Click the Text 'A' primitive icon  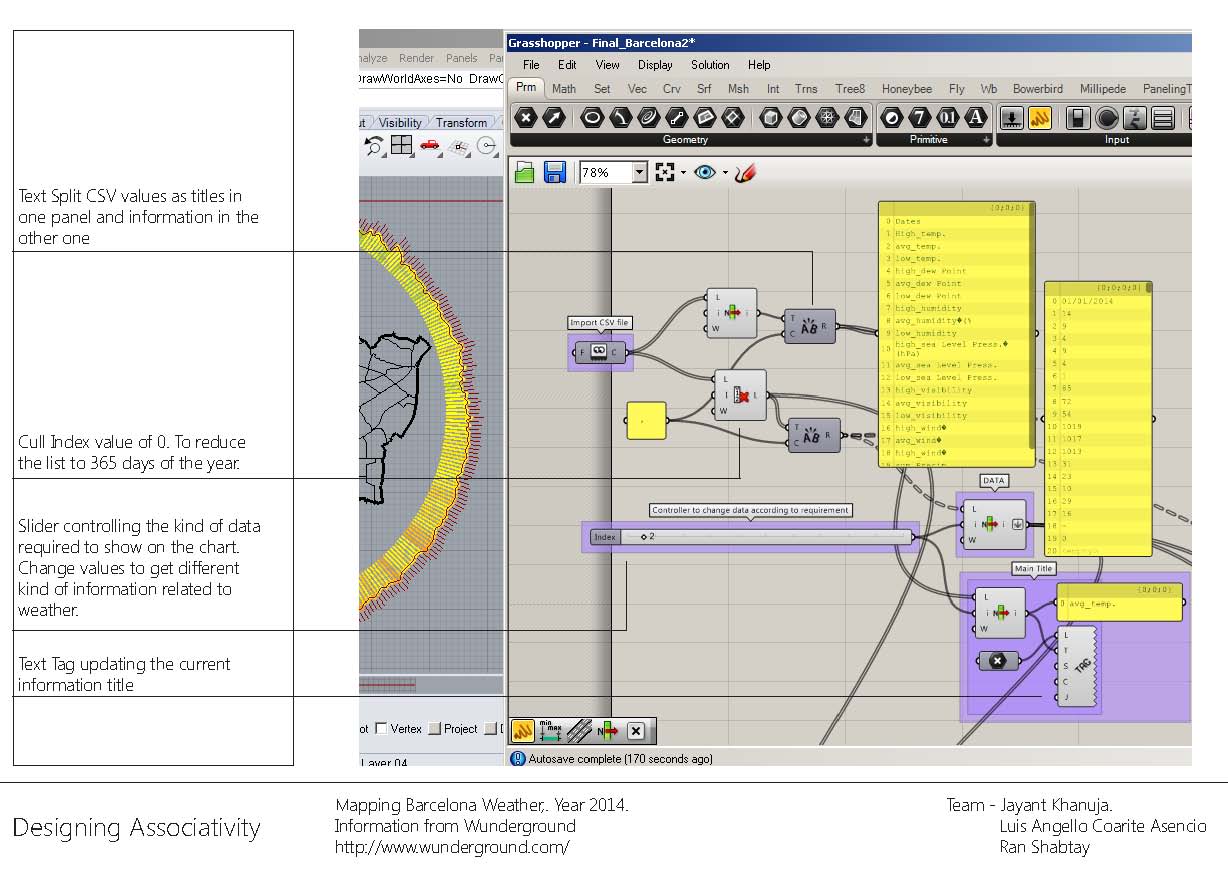pyautogui.click(x=976, y=118)
